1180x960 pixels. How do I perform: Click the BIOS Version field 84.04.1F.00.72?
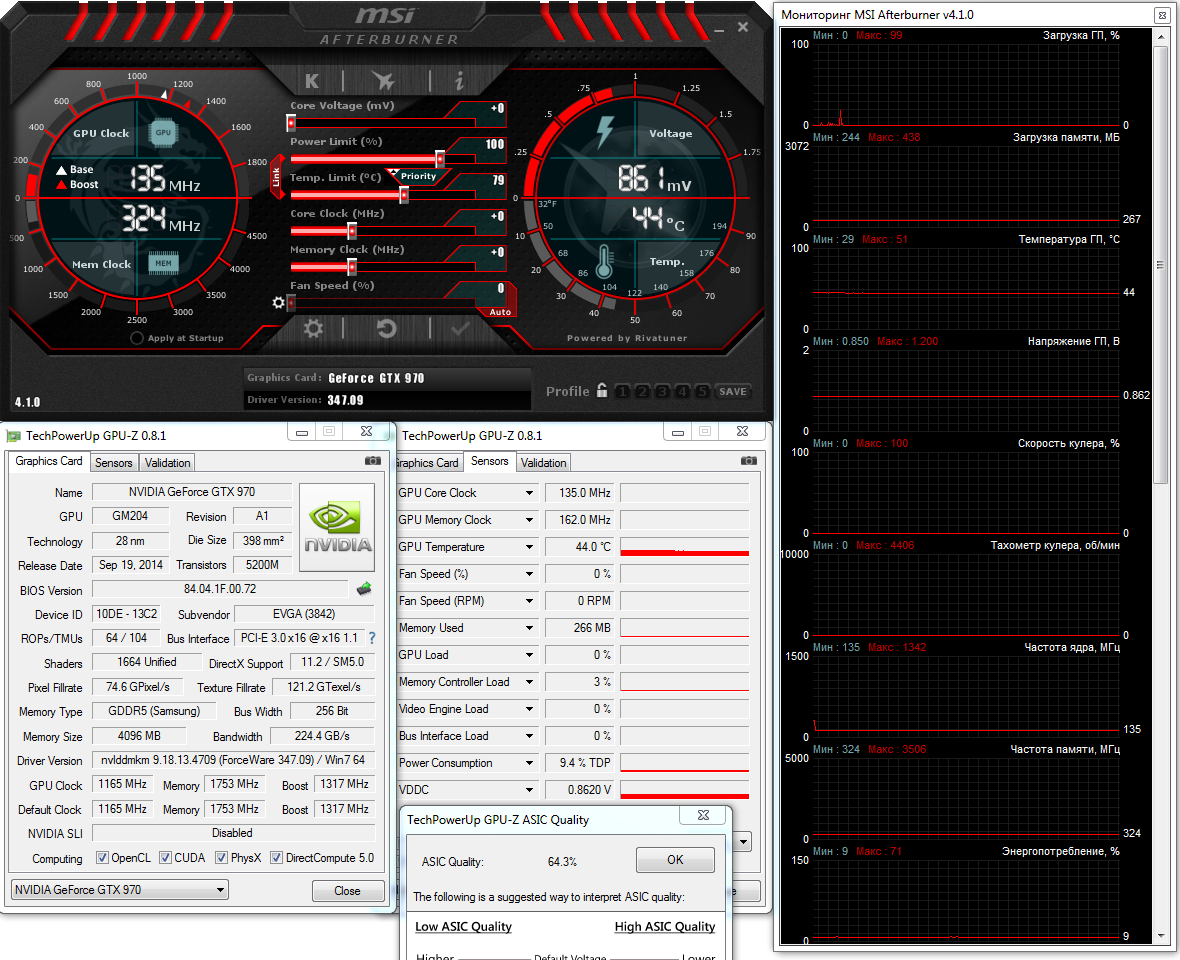(x=220, y=589)
